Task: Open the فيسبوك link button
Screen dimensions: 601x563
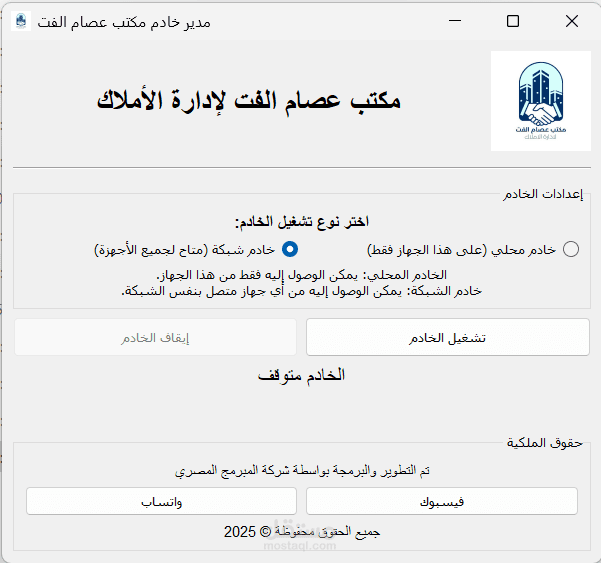Action: [x=442, y=501]
